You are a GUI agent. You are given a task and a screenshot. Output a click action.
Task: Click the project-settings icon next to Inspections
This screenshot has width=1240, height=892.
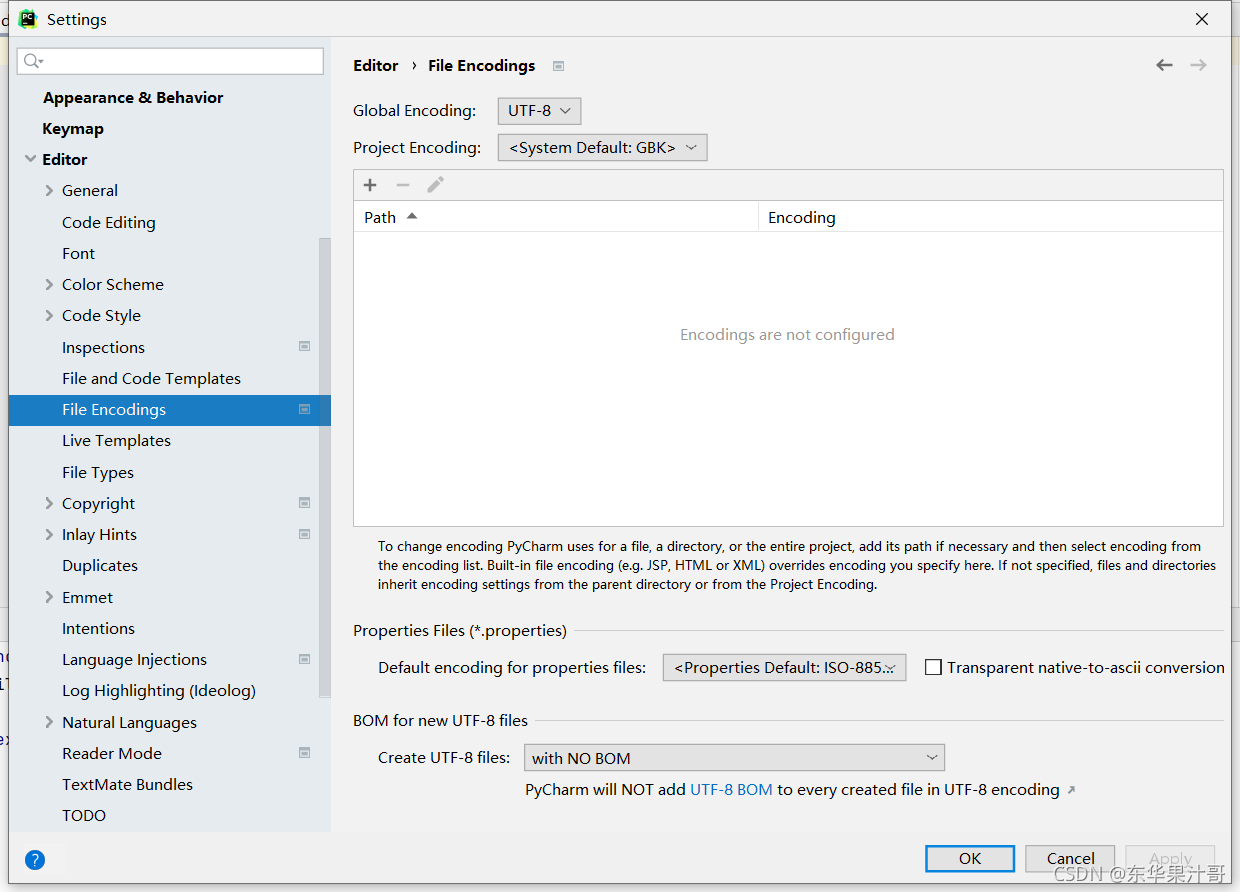(x=305, y=346)
